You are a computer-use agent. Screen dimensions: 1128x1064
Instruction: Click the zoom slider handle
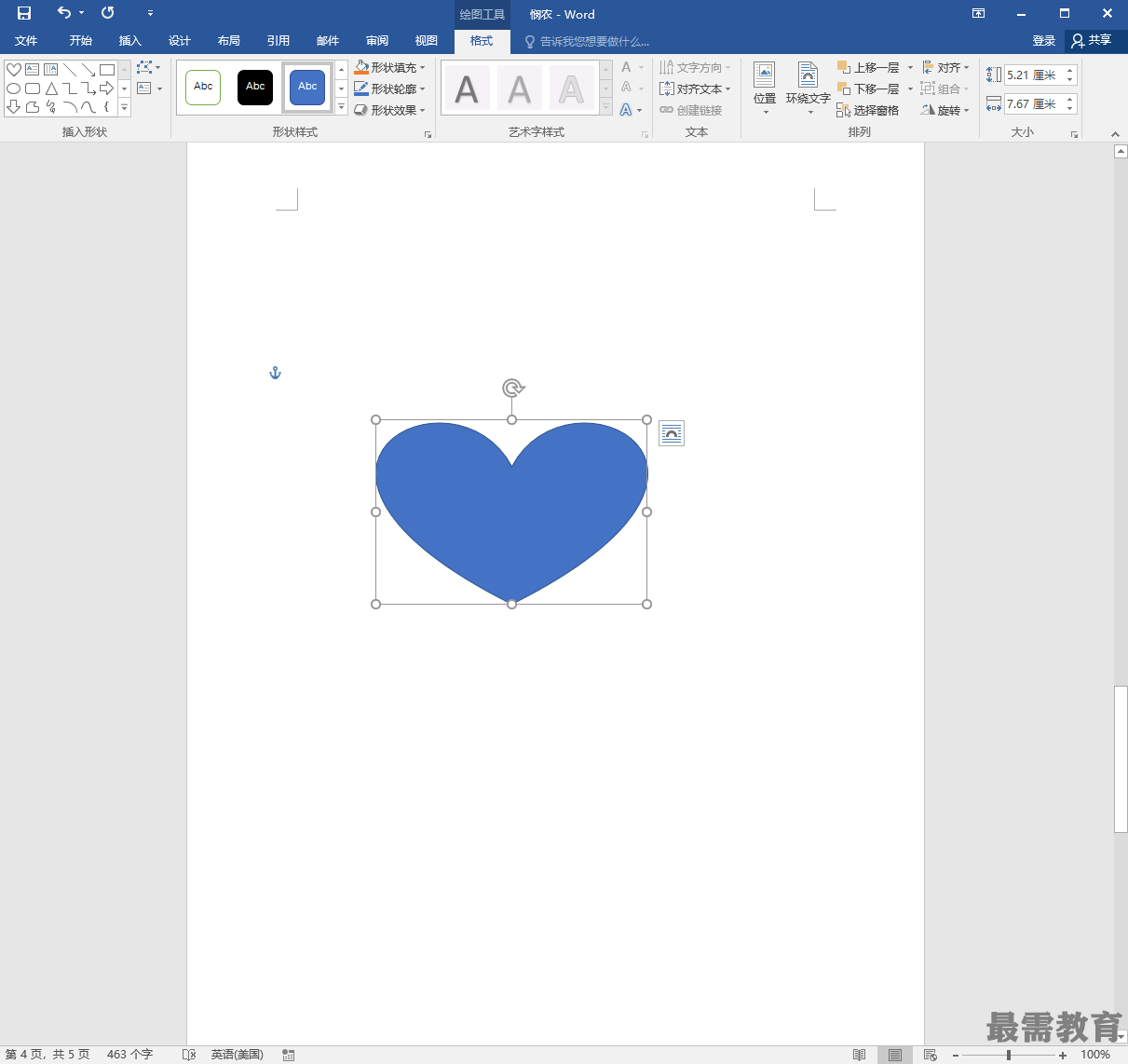point(1009,1055)
